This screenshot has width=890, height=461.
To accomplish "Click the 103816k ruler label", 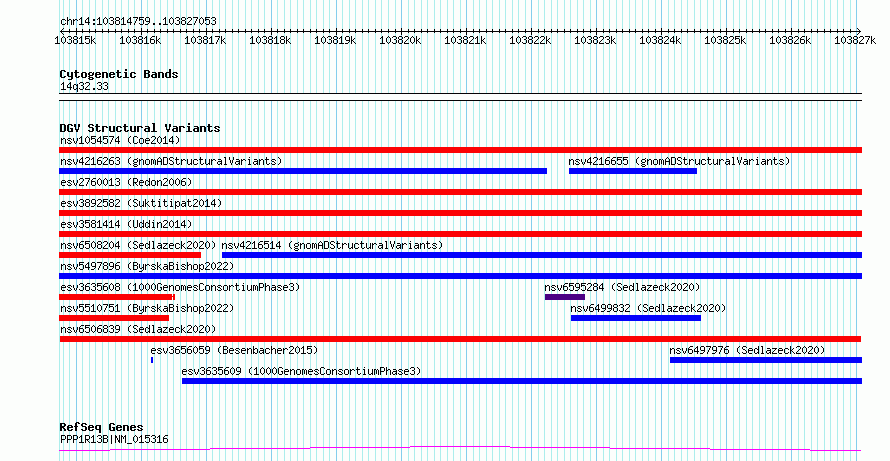I will pyautogui.click(x=140, y=40).
